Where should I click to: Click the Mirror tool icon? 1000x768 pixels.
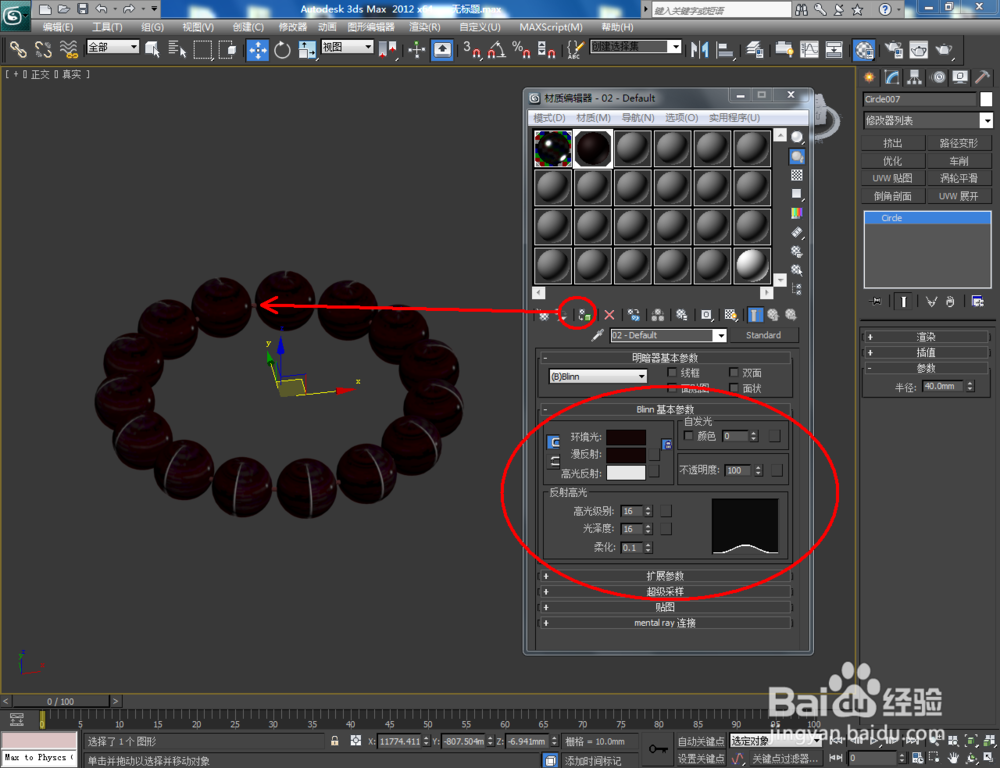[x=700, y=50]
